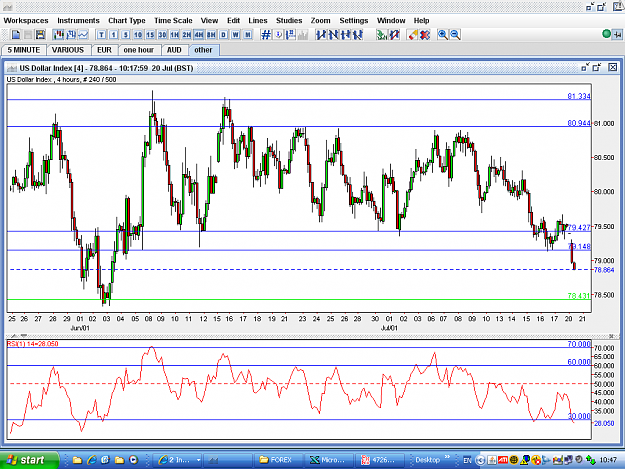625x469 pixels.
Task: Click the fourth line drawing tool icon
Action: 358,35
